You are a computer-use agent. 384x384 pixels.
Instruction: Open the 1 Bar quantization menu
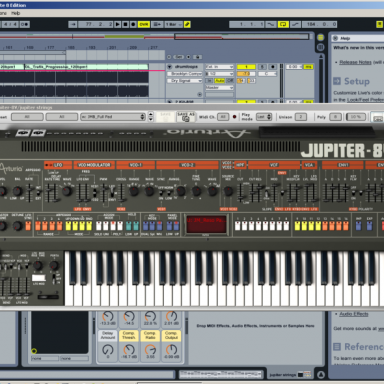[173, 24]
